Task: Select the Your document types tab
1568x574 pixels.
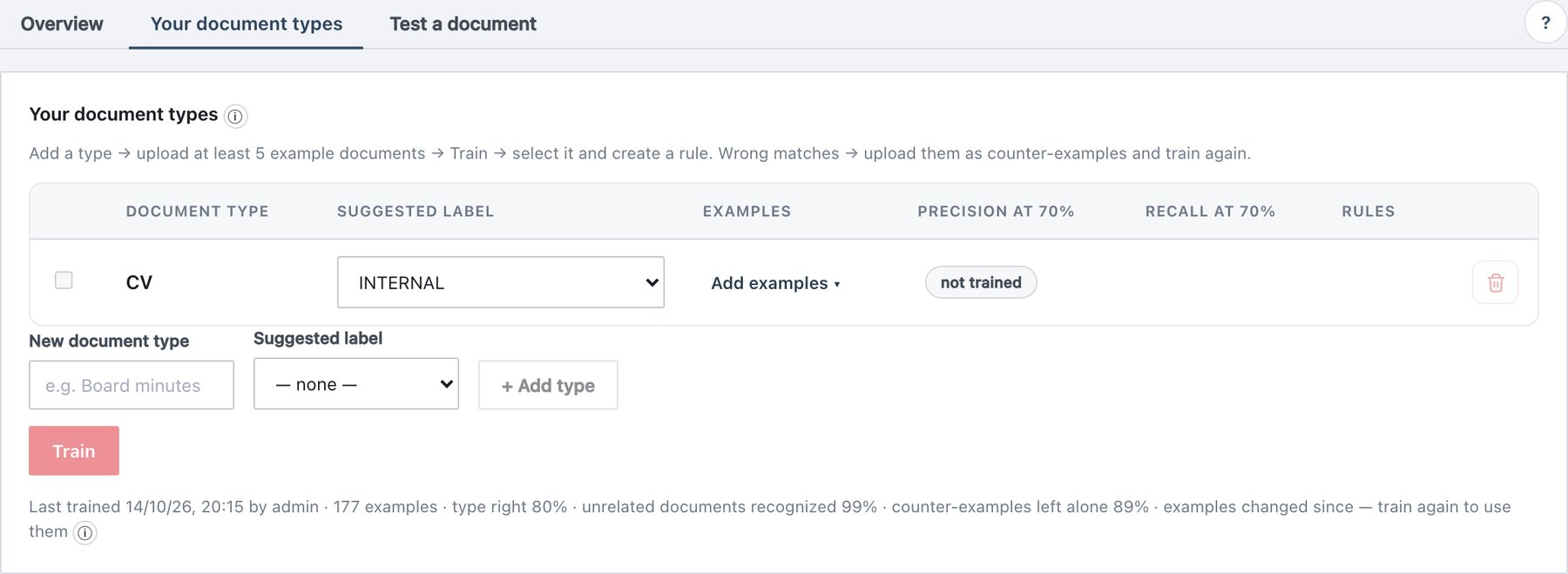Action: coord(247,24)
